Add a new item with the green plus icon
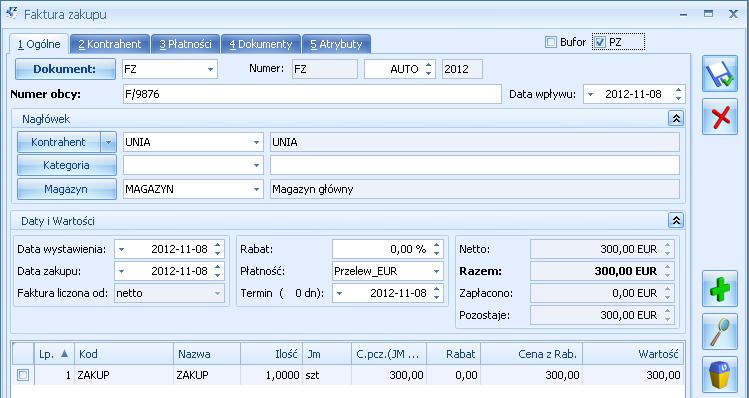This screenshot has width=749, height=398. (720, 289)
